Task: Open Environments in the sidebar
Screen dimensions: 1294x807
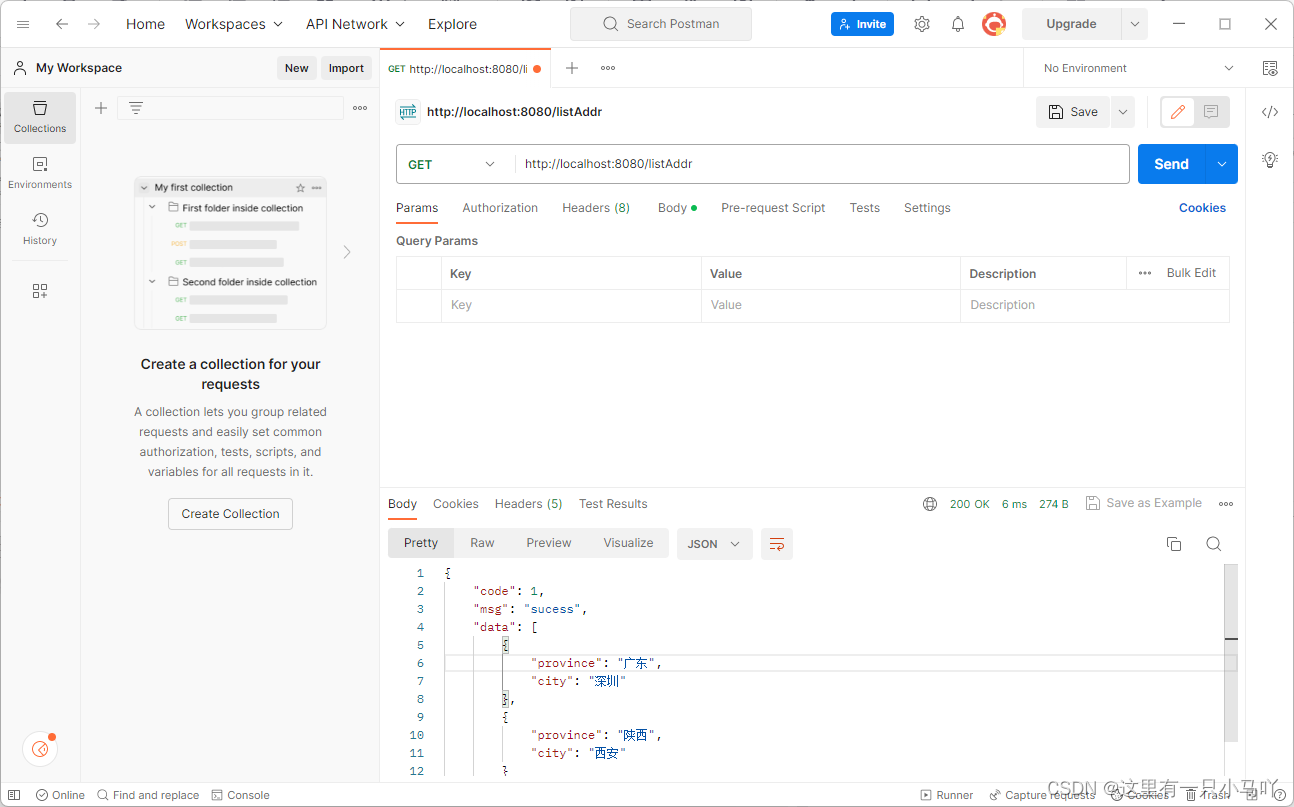Action: [40, 173]
